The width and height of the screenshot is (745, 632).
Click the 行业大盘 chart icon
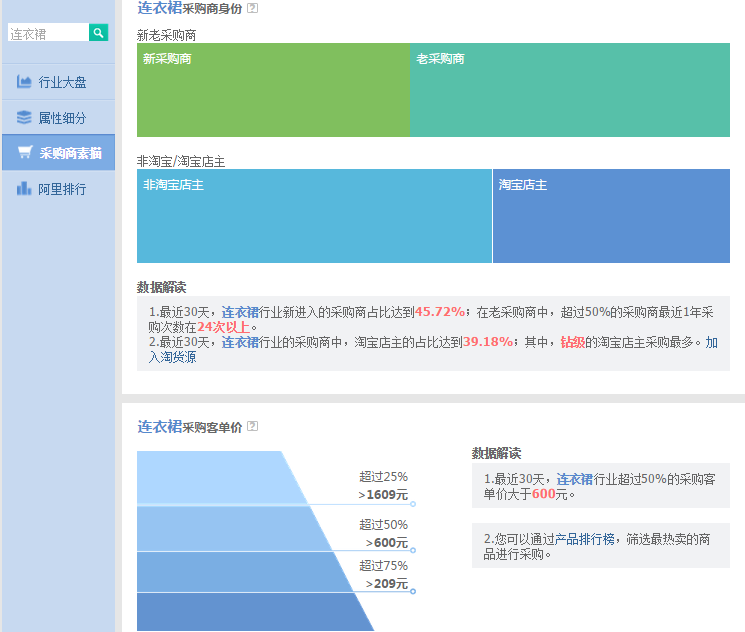coord(25,82)
